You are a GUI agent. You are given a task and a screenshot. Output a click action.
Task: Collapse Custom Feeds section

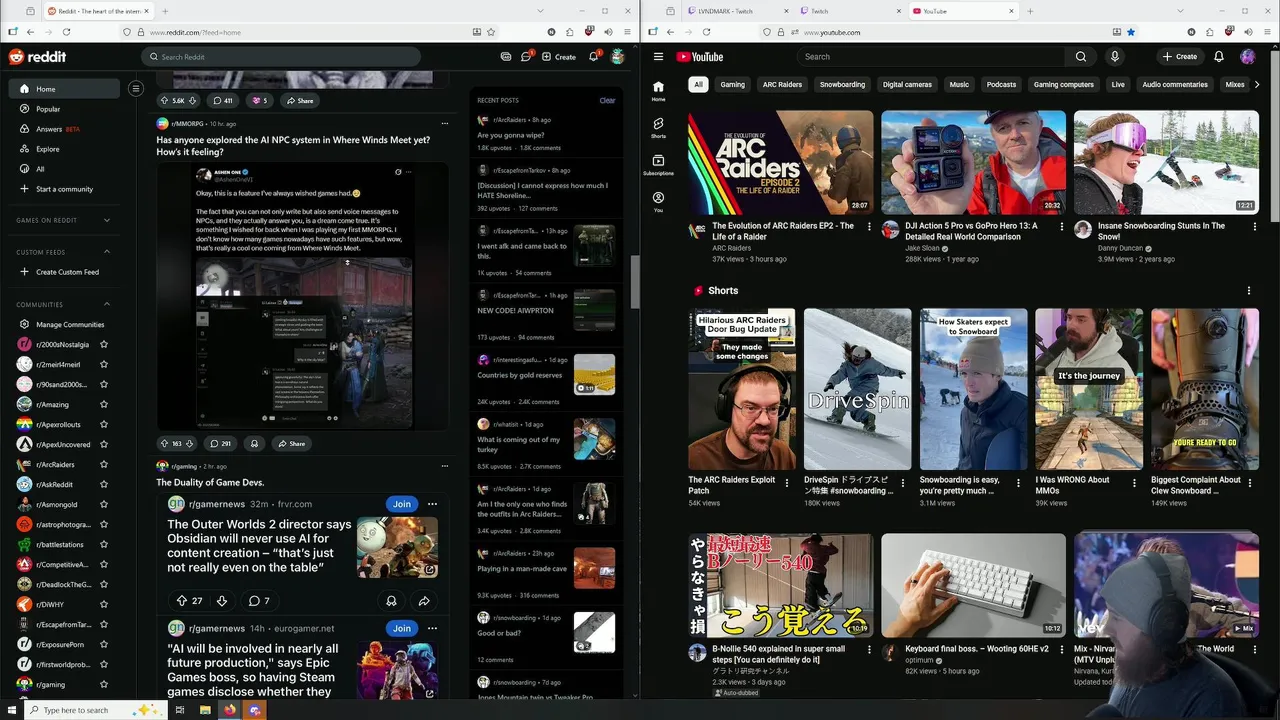pyautogui.click(x=107, y=252)
